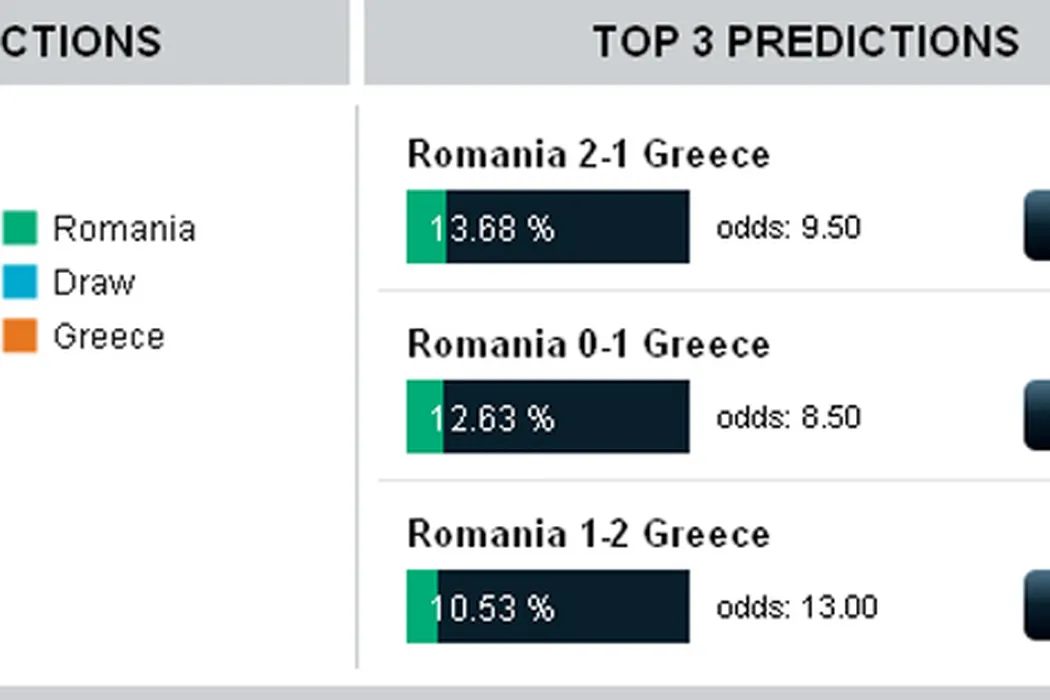Click the blue Draw legend swatch
Image resolution: width=1050 pixels, height=700 pixels.
19,282
